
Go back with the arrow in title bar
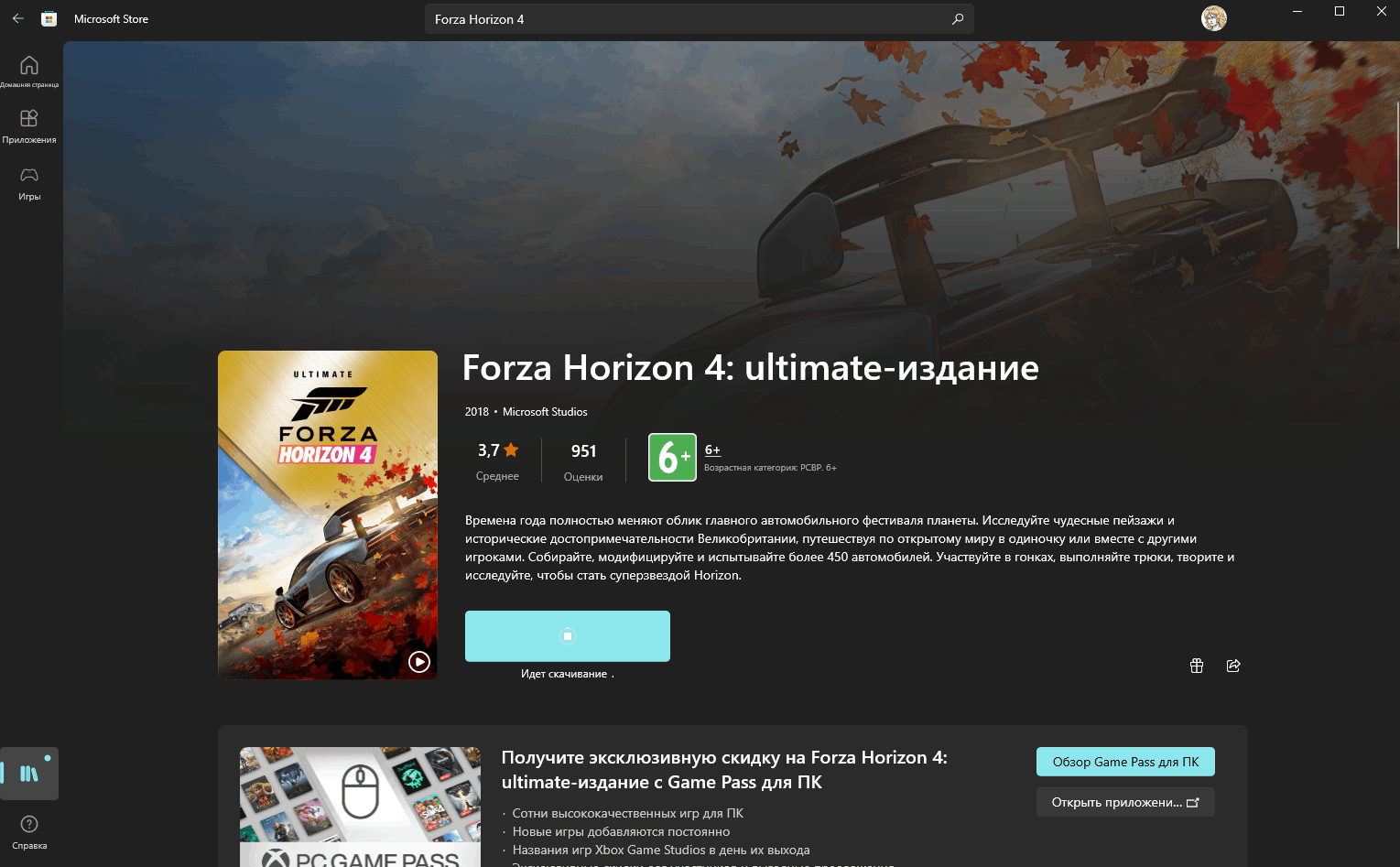[x=18, y=18]
